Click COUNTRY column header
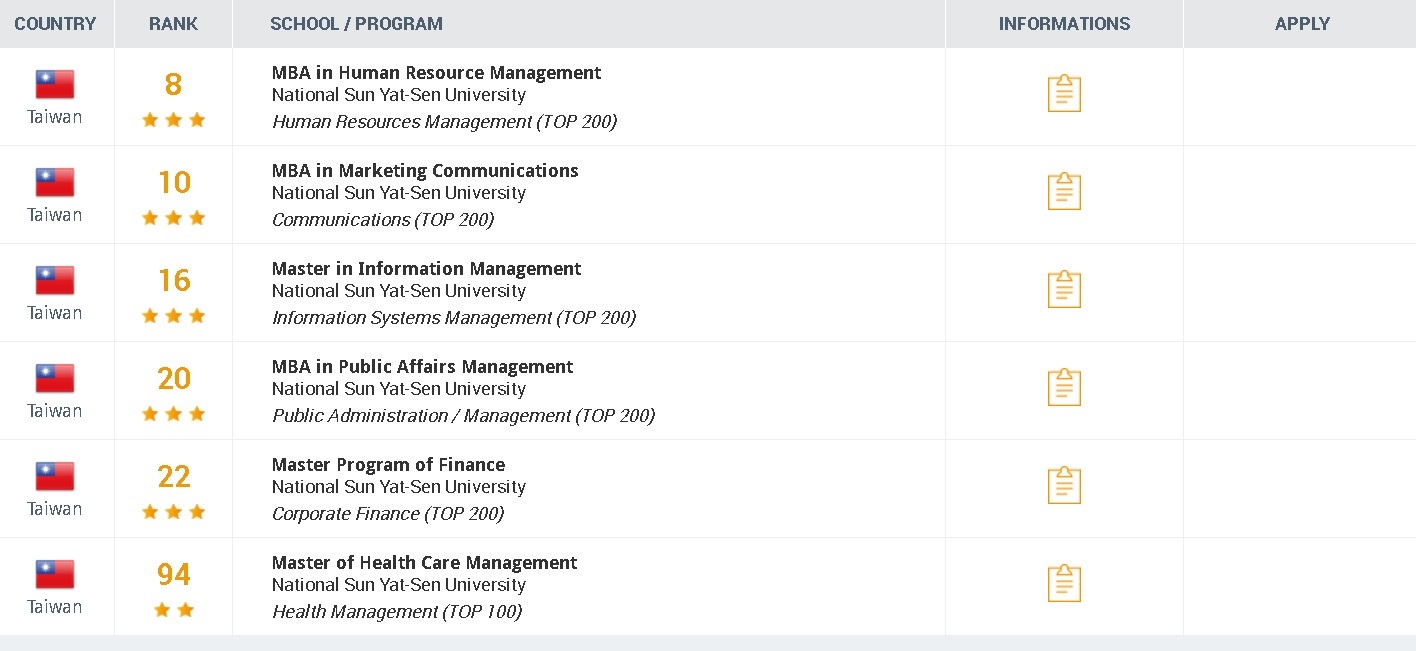1416x651 pixels. [x=55, y=24]
